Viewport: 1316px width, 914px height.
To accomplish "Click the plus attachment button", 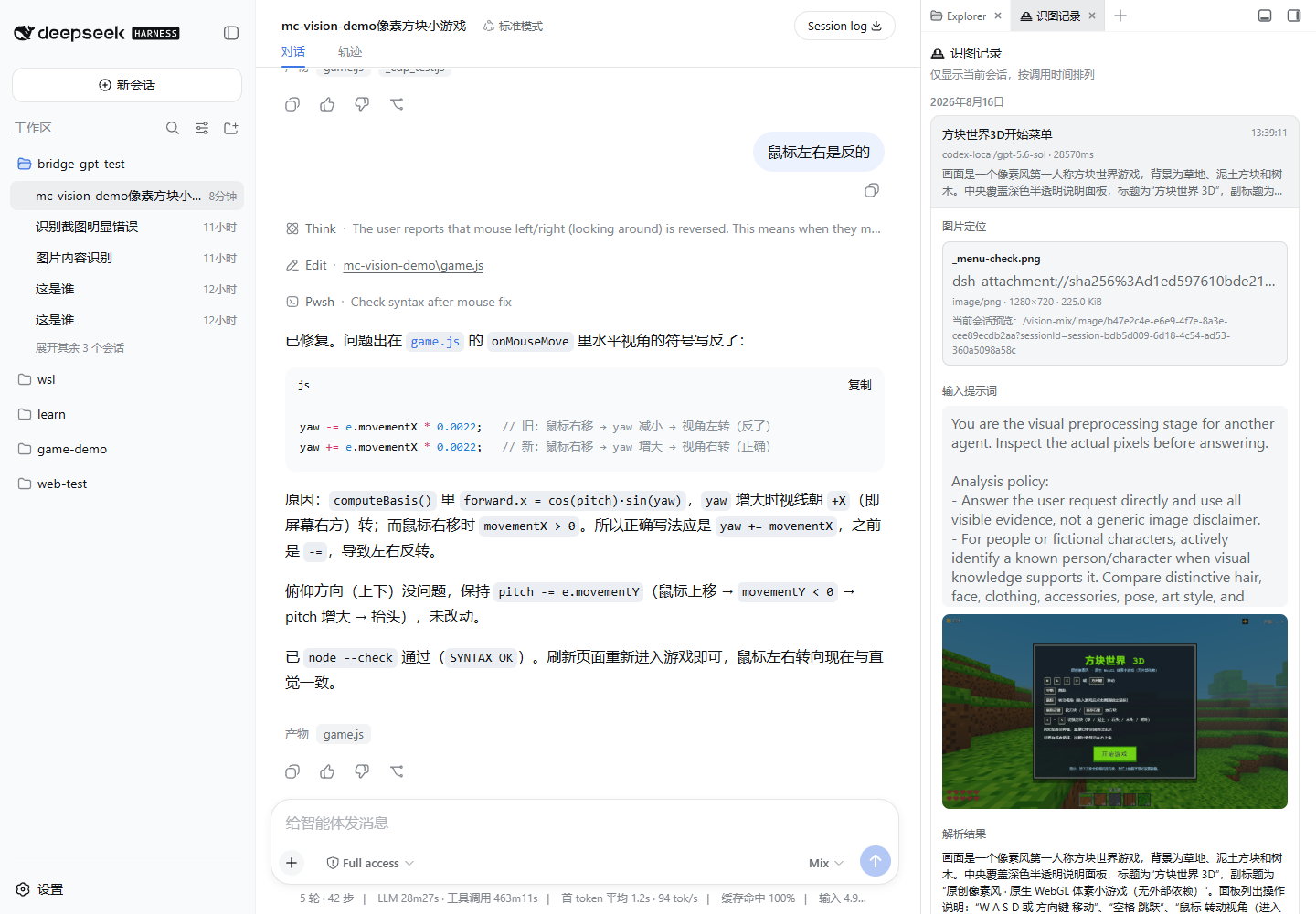I will click(292, 862).
